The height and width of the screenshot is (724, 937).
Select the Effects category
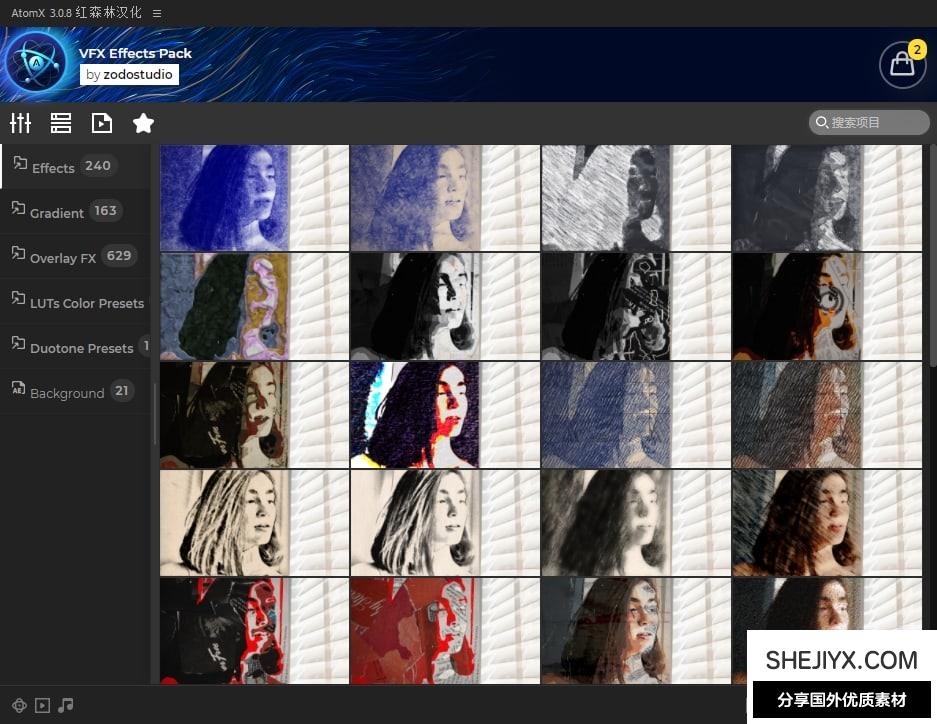tap(54, 167)
